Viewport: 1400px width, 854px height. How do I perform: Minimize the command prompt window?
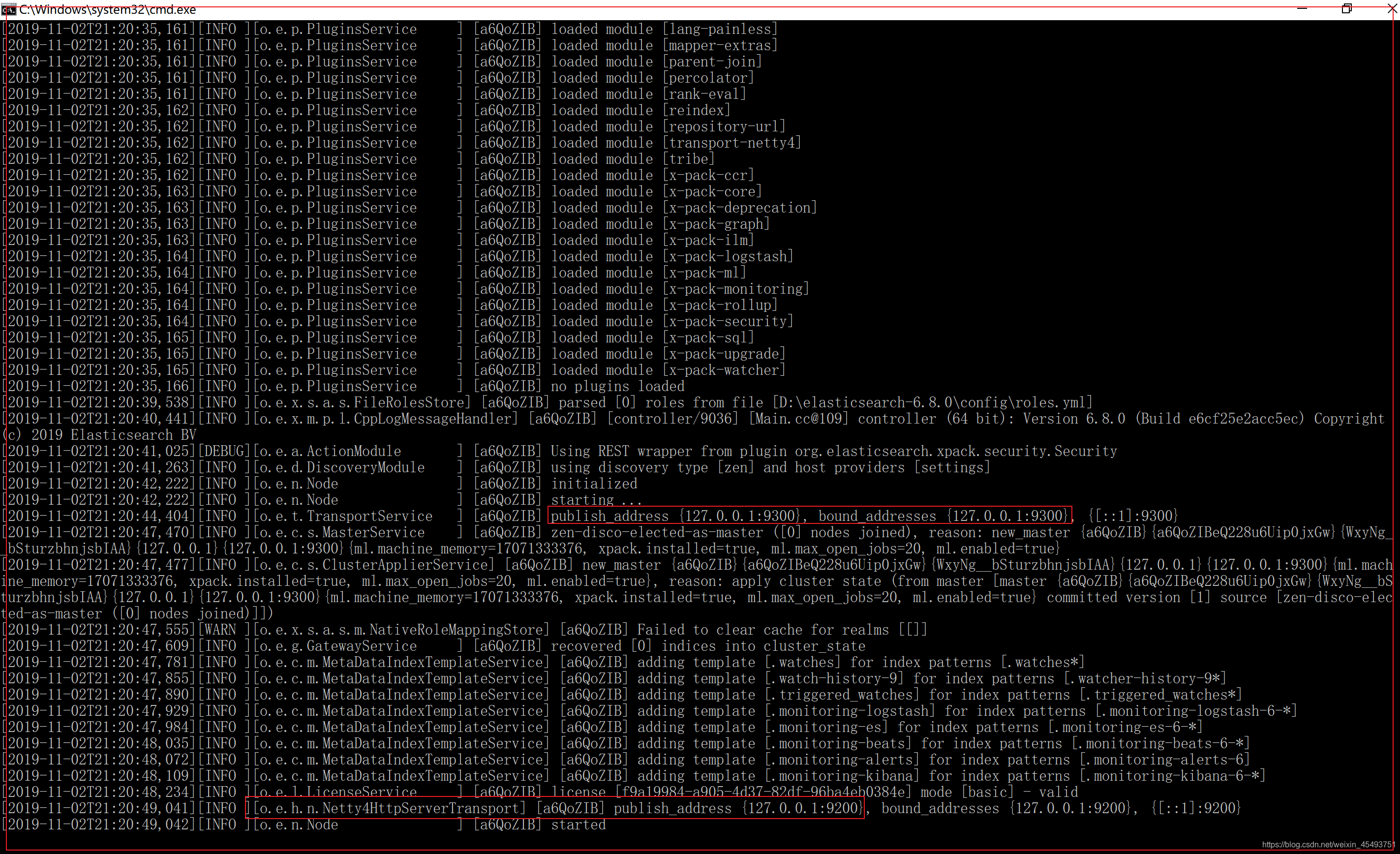click(1302, 9)
